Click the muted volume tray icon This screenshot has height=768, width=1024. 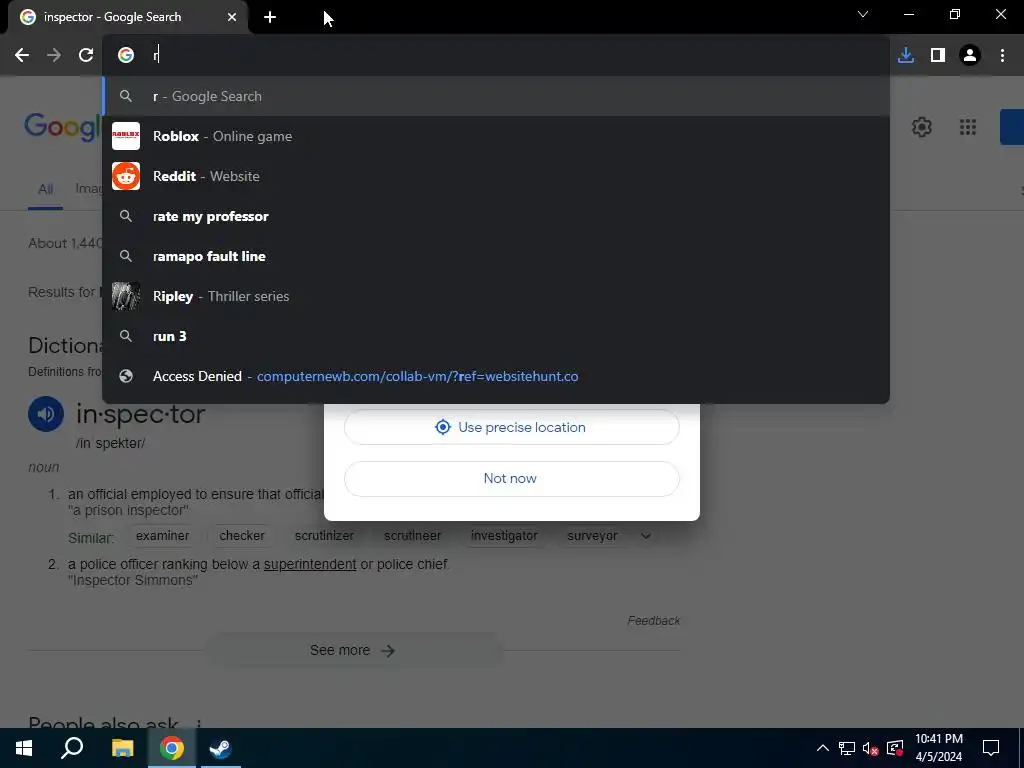(x=871, y=748)
